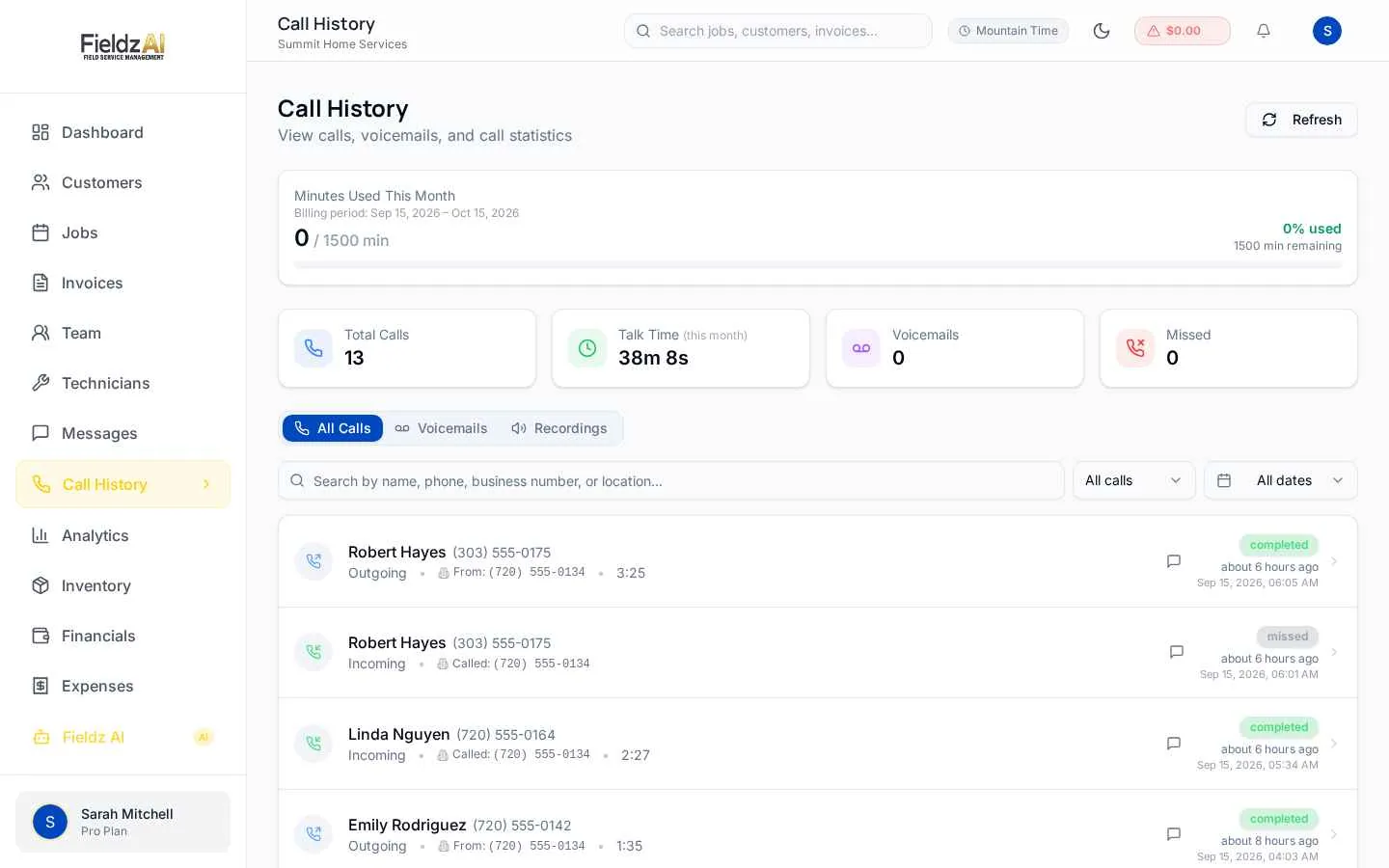Switch to the Voicemails tab
The width and height of the screenshot is (1389, 868).
(441, 428)
